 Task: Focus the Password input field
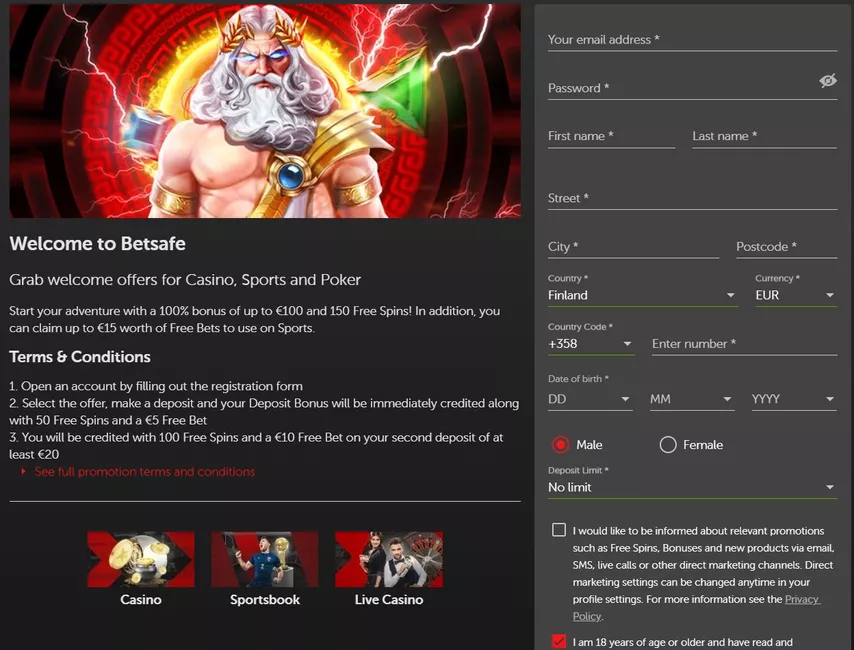[x=692, y=88]
